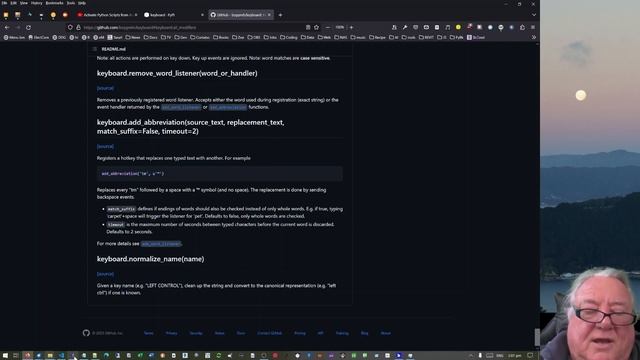The image size is (640, 360).
Task: Open a new browser tab
Action: [280, 15]
